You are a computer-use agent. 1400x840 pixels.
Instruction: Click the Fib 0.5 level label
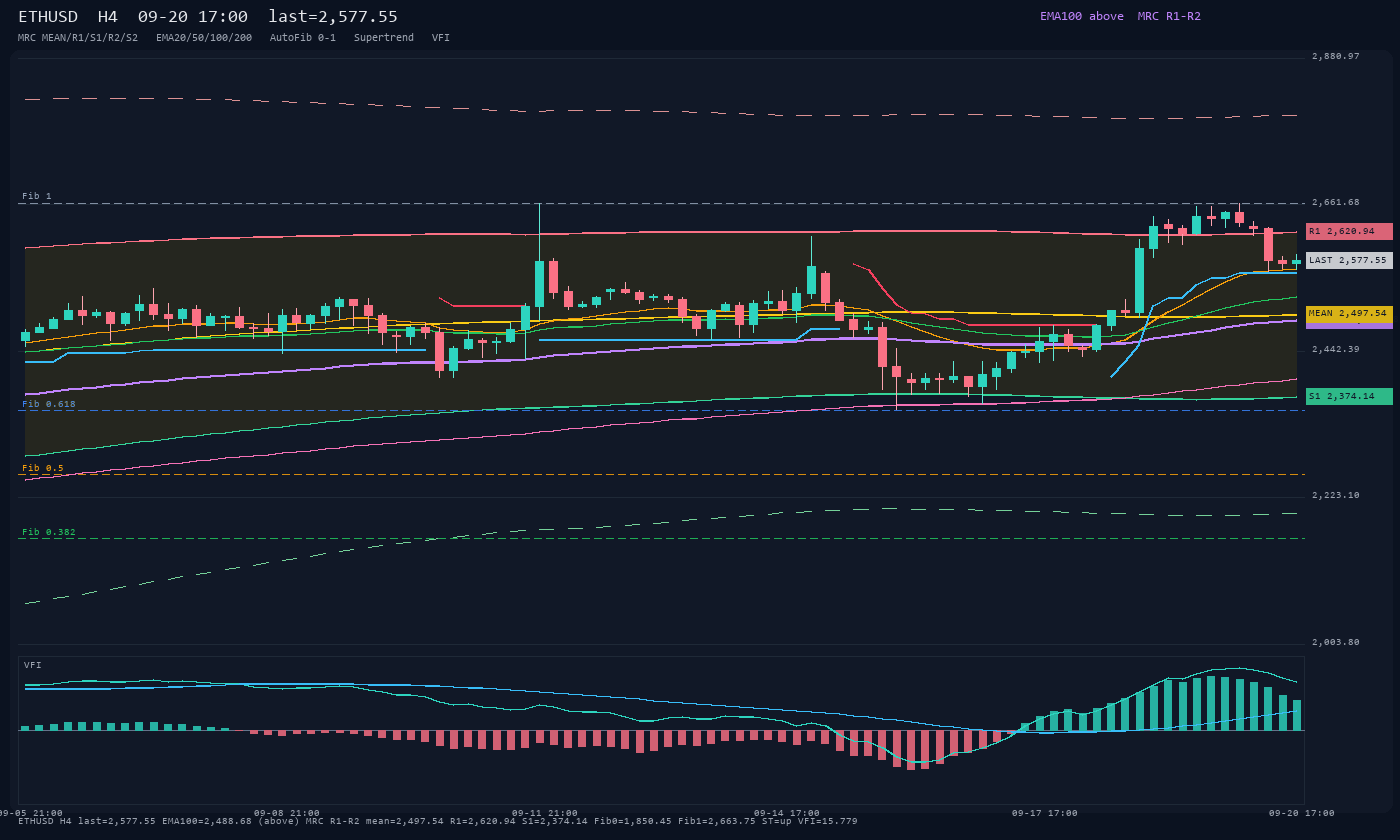43,468
